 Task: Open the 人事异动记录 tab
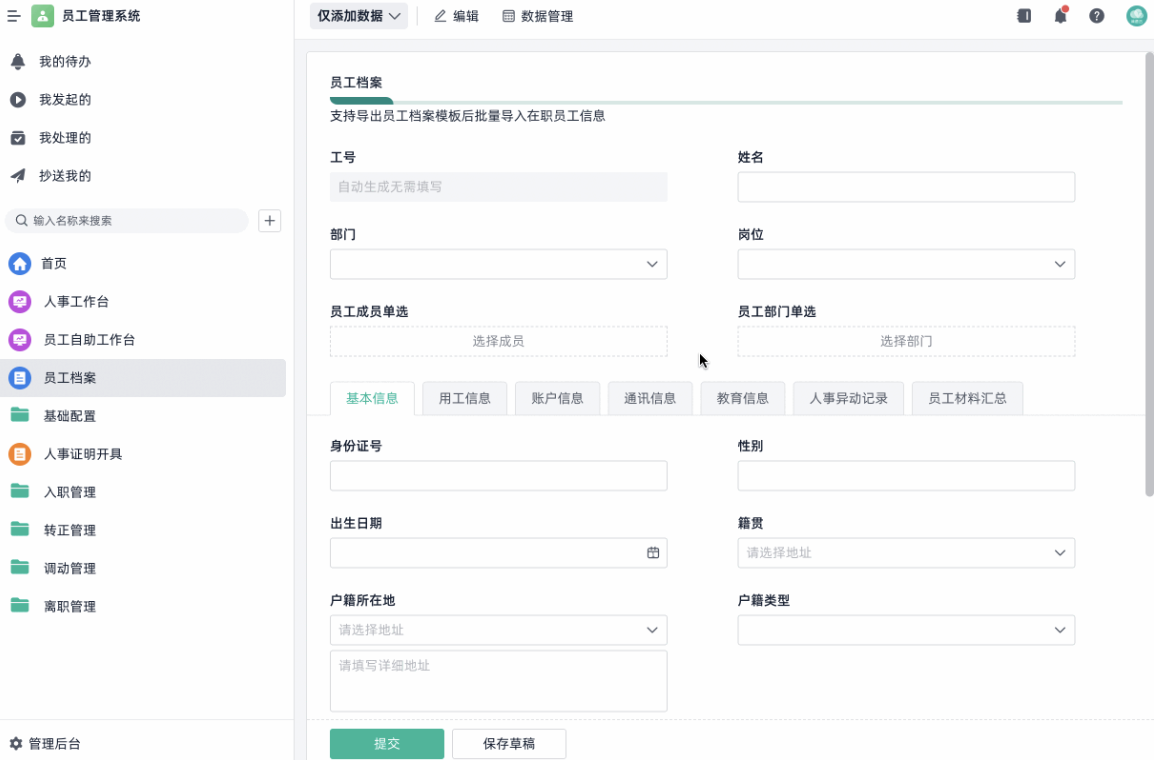(847, 397)
